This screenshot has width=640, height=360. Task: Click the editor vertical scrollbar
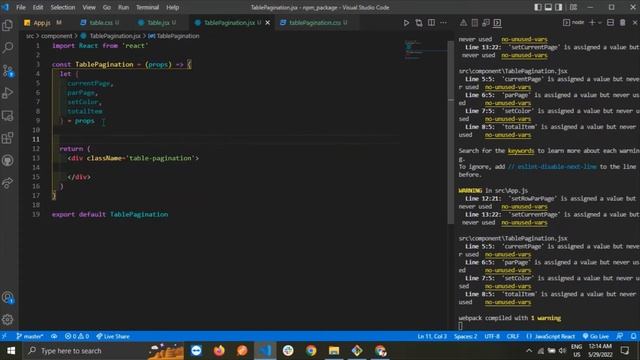451,132
